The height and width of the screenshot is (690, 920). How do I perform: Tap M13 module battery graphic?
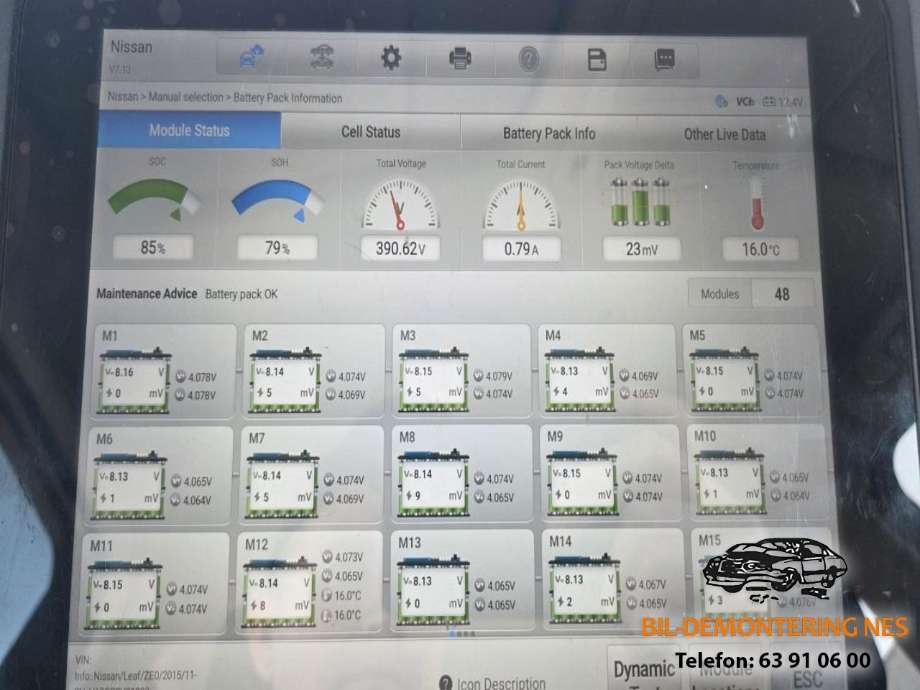click(433, 590)
